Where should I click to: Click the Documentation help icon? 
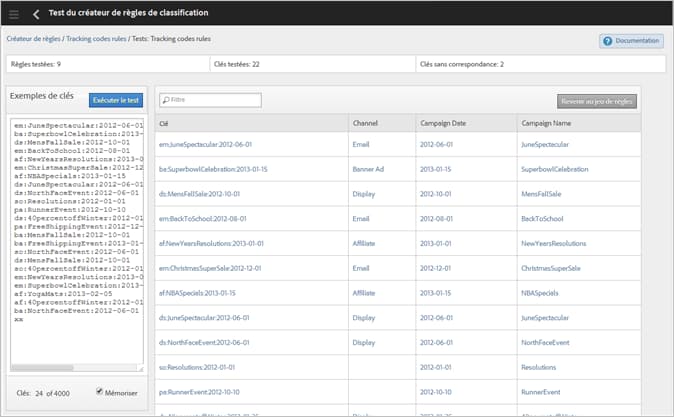607,41
